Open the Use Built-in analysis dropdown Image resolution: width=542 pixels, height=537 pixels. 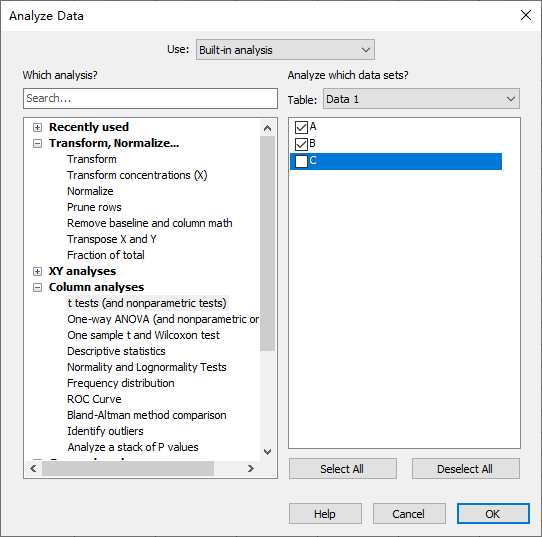tap(285, 50)
